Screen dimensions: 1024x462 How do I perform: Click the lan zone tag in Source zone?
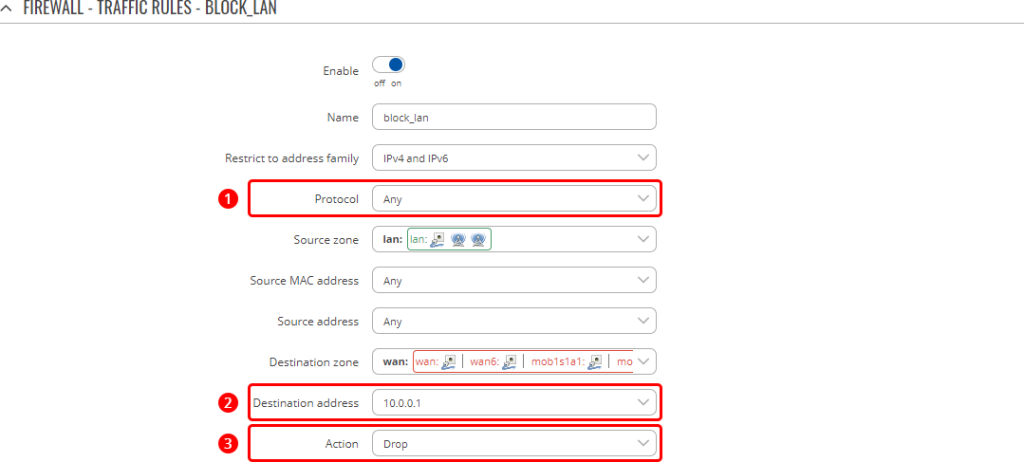point(449,240)
